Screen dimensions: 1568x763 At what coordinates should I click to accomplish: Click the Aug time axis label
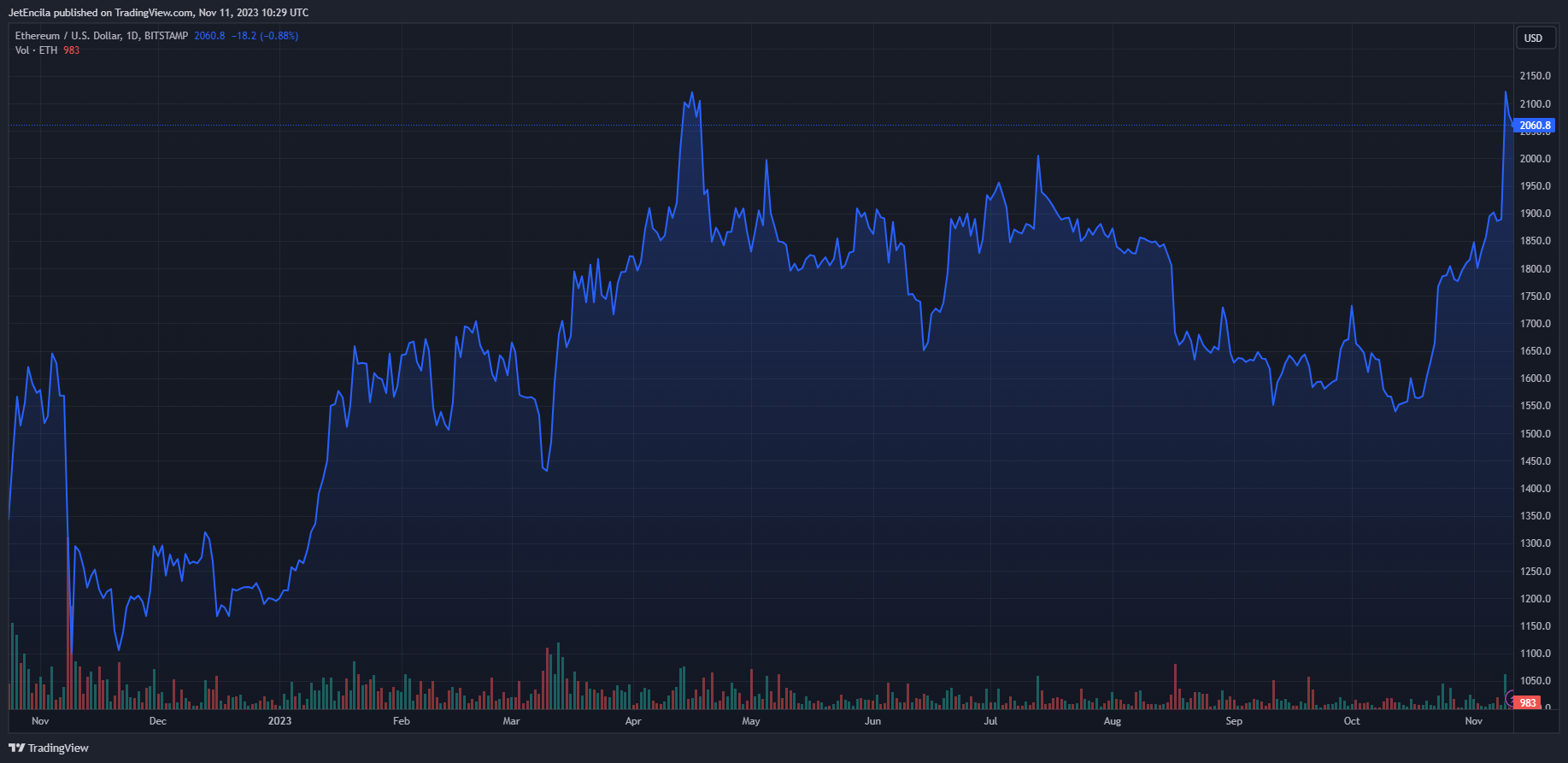pos(1113,721)
